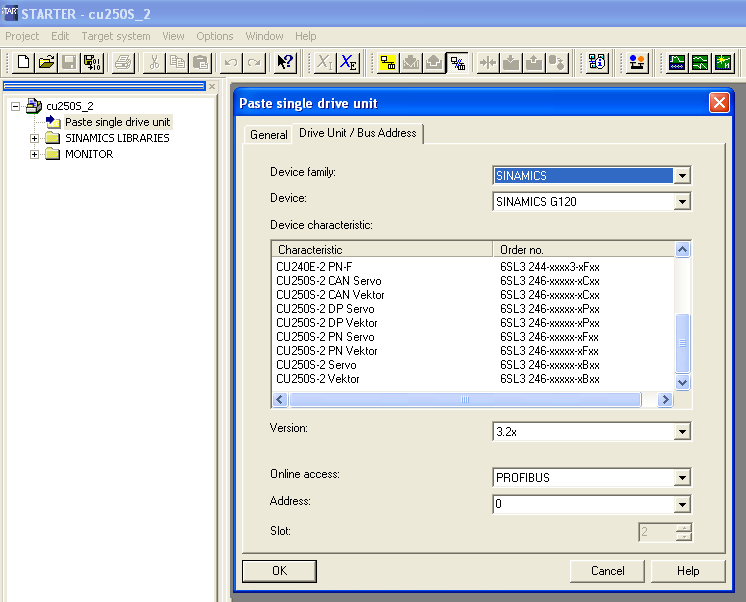Click the horizontal scrollbar thumb in characteristic list

[465, 399]
